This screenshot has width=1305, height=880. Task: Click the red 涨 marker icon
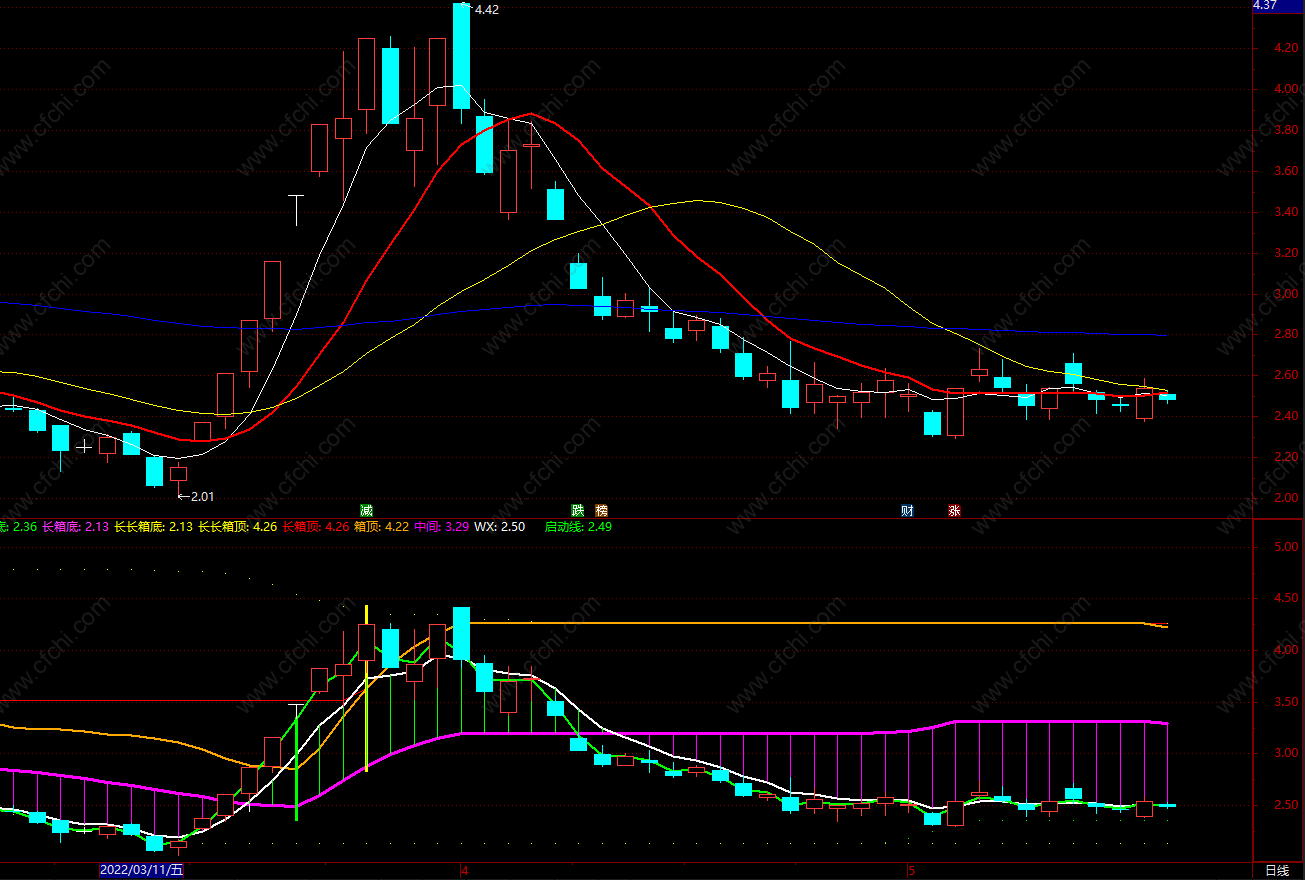(x=955, y=510)
